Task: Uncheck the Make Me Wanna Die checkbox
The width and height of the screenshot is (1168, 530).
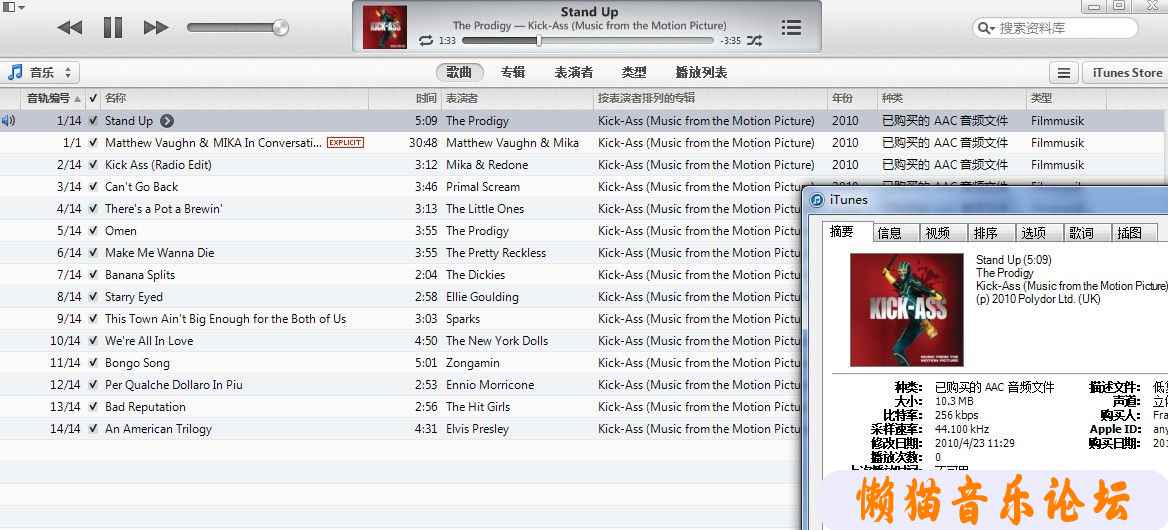Action: click(x=93, y=252)
